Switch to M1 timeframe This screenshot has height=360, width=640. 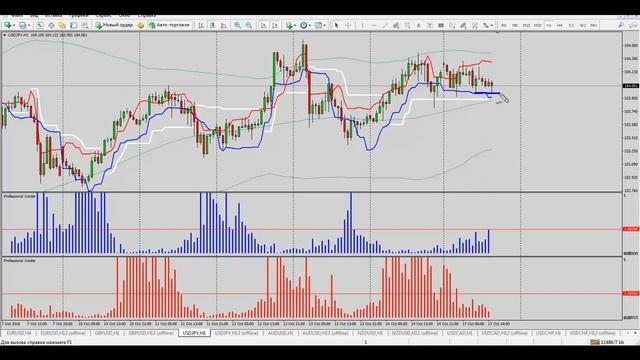pos(504,25)
